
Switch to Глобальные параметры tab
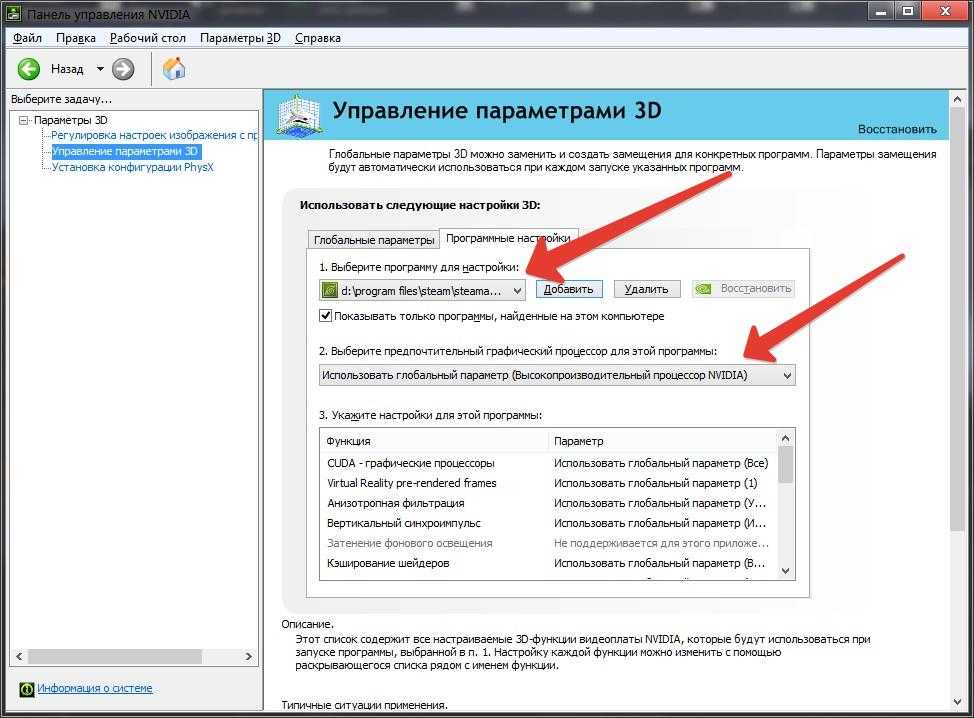pyautogui.click(x=374, y=240)
